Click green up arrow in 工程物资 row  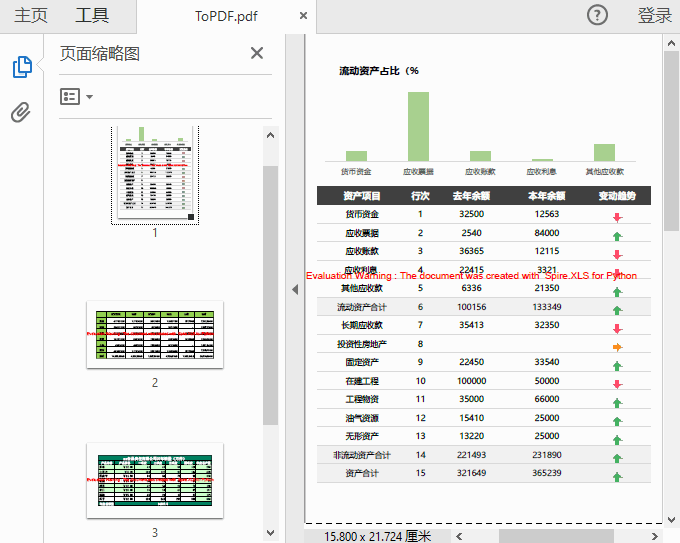618,403
